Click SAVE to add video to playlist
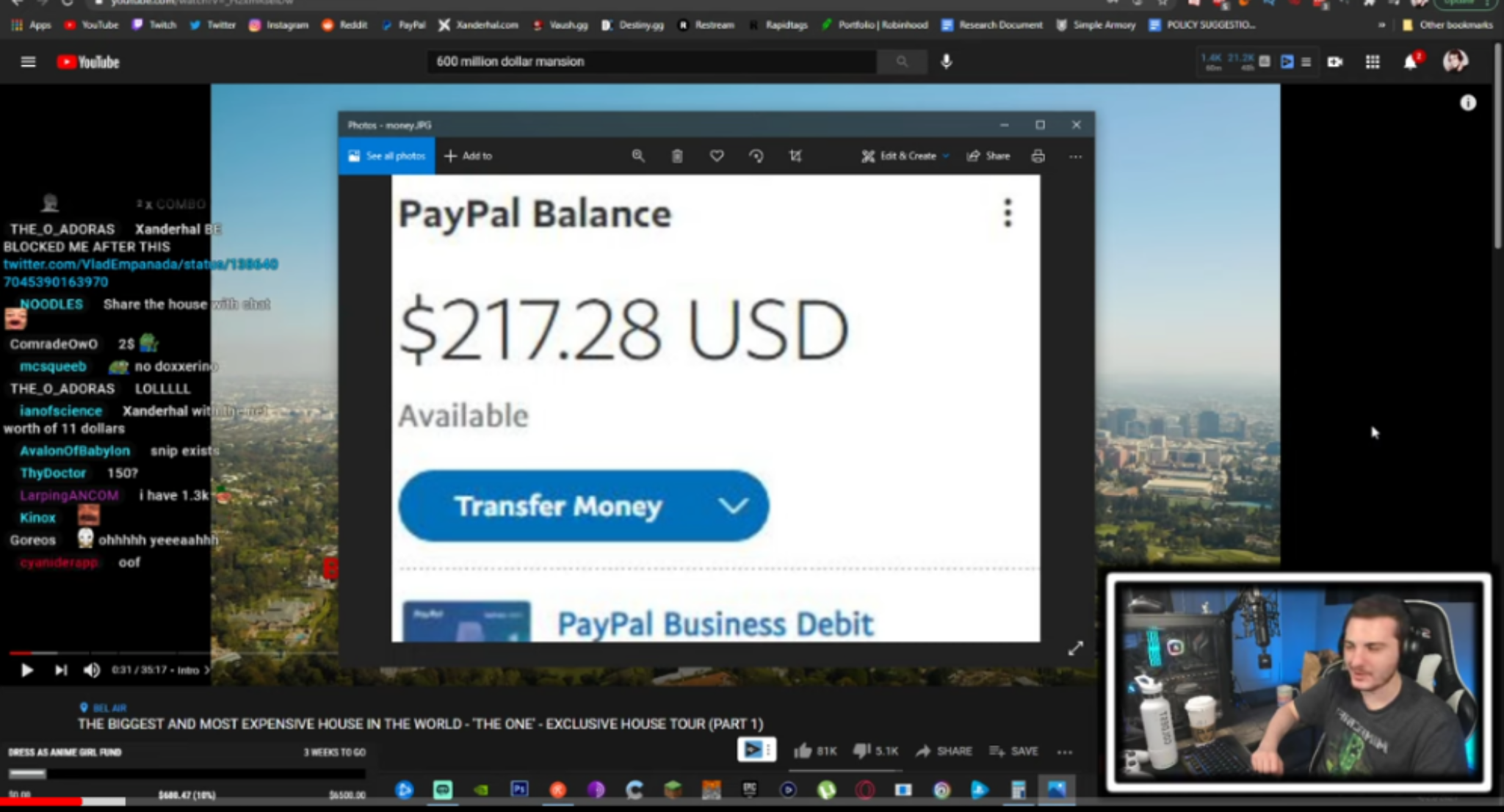 tap(1014, 750)
